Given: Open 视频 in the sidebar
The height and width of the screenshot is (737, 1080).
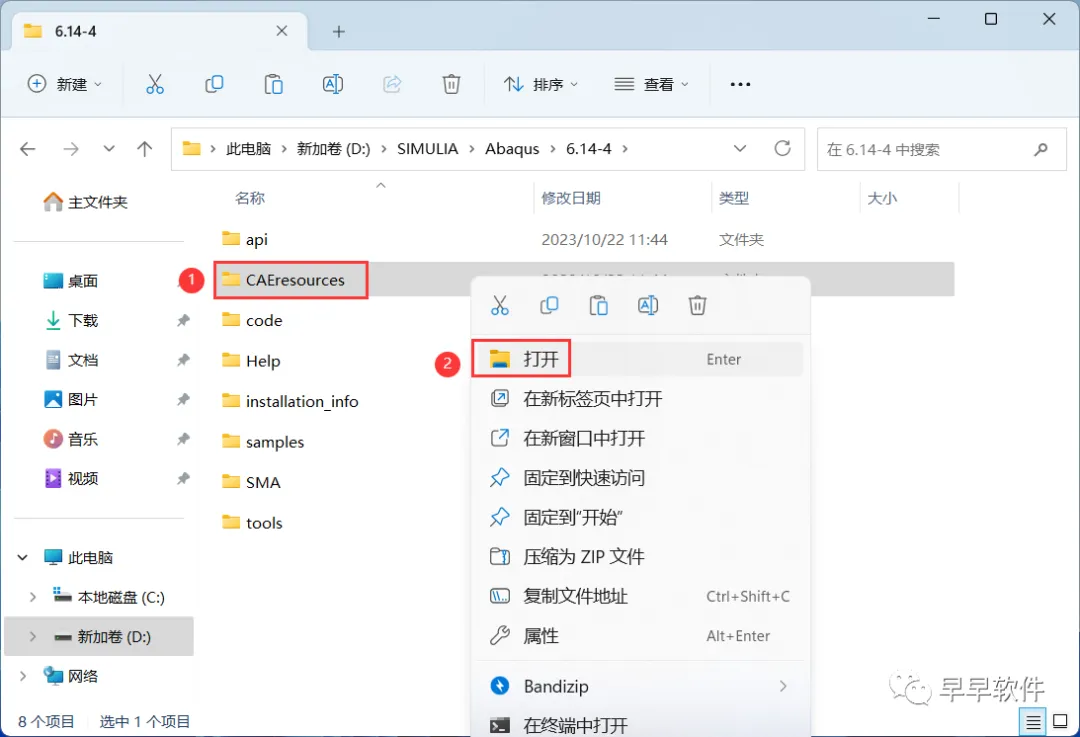Looking at the screenshot, I should tap(71, 478).
